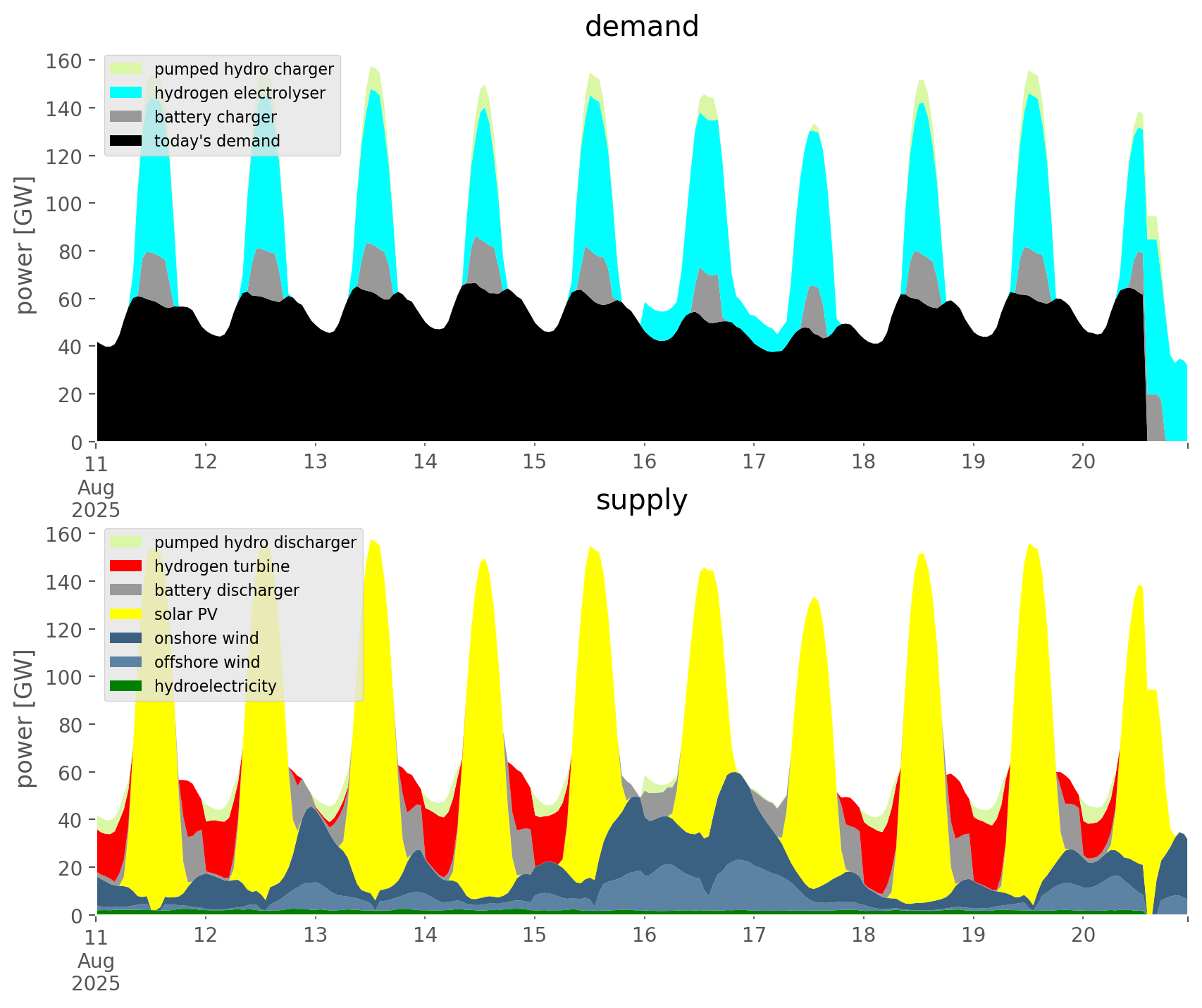
Task: Select the battery discharger legend label
Action: coord(226,590)
